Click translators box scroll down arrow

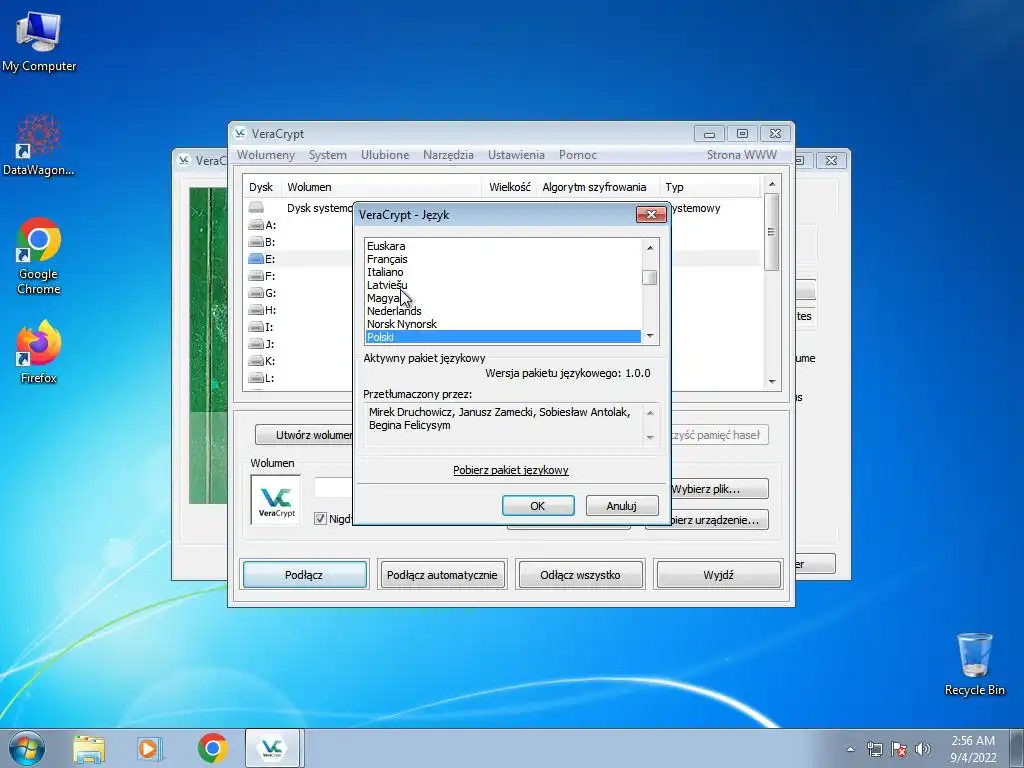(x=650, y=437)
